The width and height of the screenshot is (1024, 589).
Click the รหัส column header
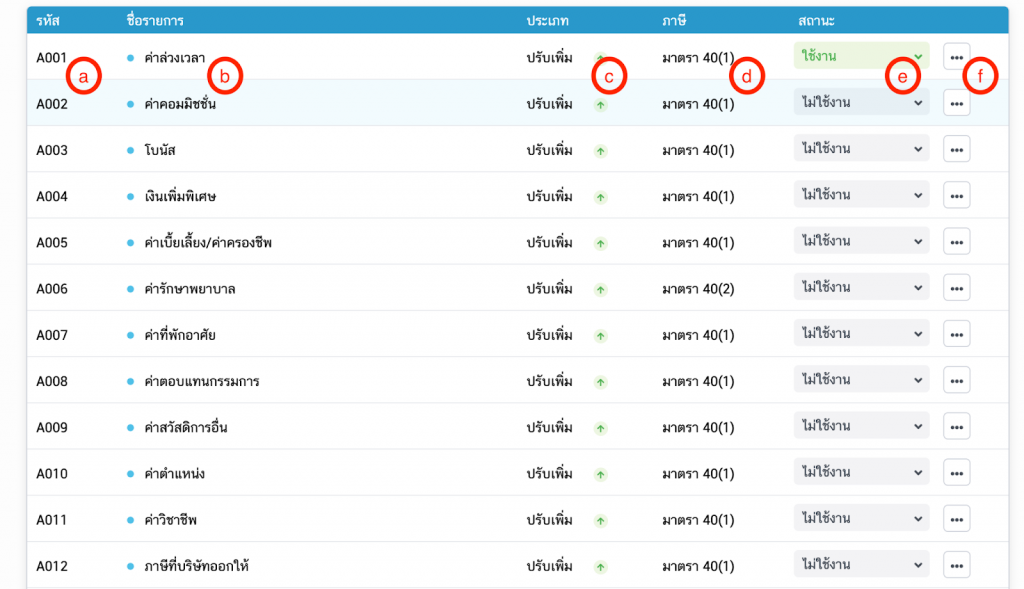point(47,20)
